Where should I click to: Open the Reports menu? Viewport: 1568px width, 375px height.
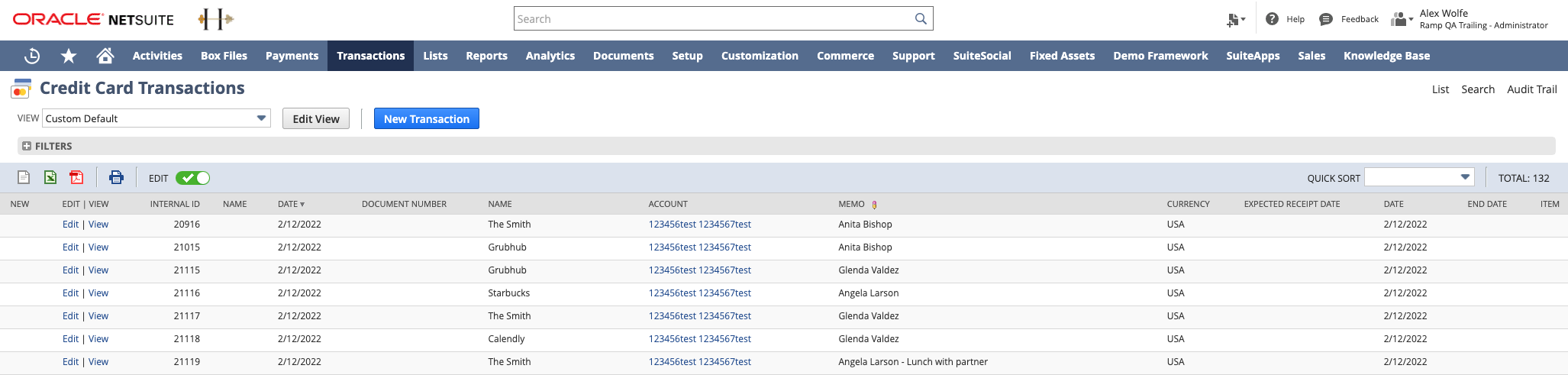pyautogui.click(x=486, y=56)
